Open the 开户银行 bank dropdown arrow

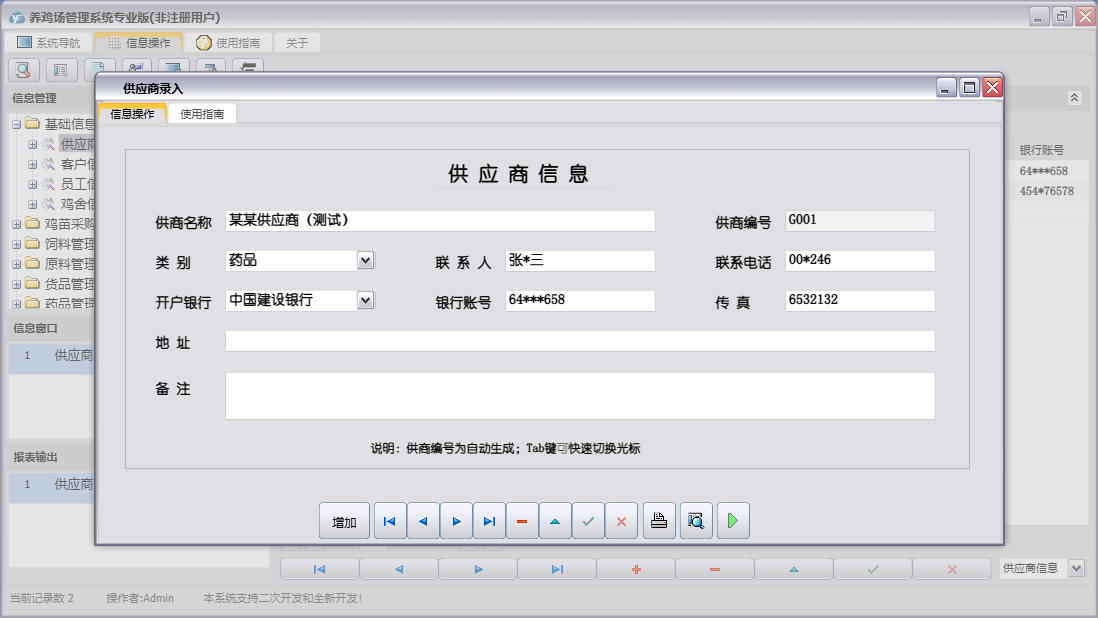pos(365,300)
